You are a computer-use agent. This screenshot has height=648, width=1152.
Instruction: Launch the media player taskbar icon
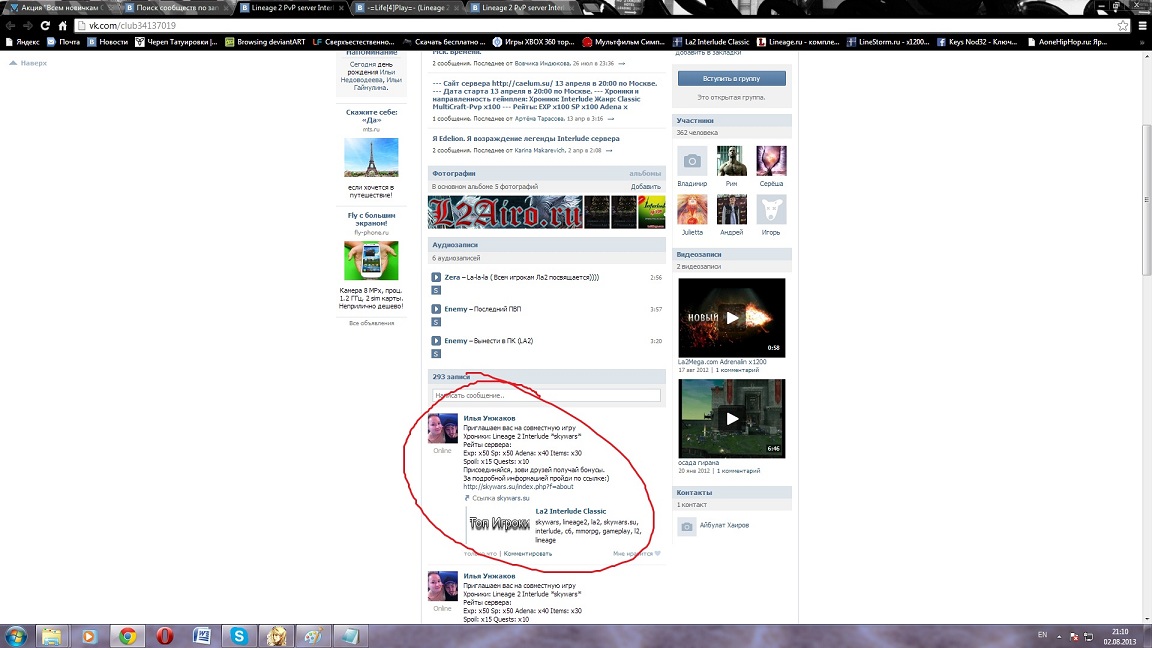pyautogui.click(x=89, y=636)
